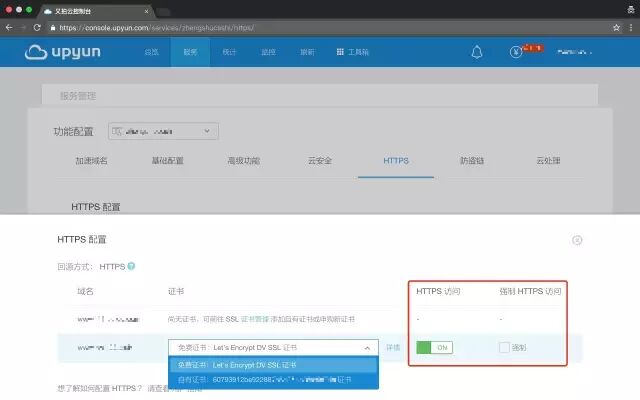The height and width of the screenshot is (400, 640).
Task: Click the padlock icon in address bar
Action: point(53,28)
